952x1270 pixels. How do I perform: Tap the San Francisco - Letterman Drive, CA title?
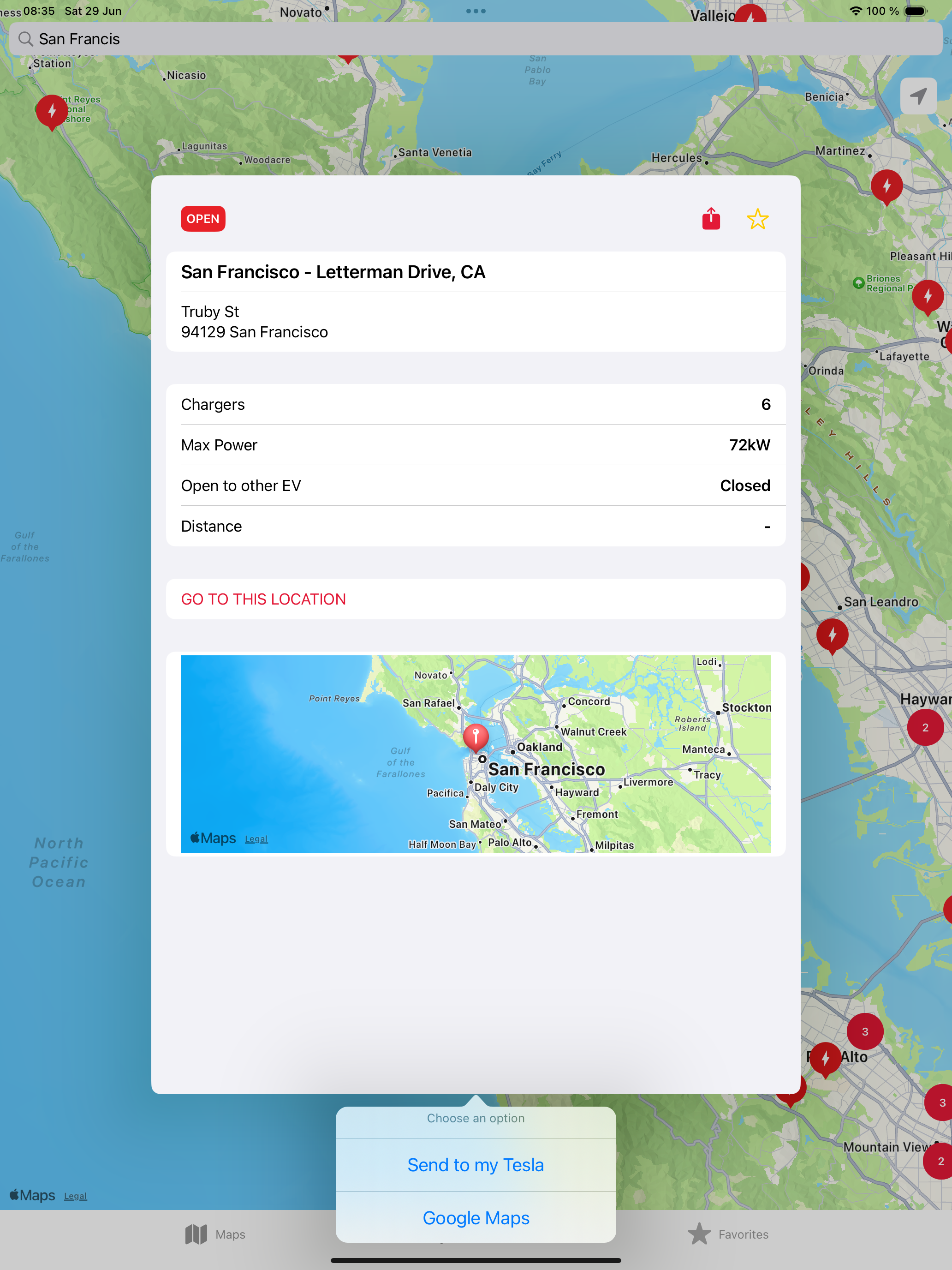333,272
